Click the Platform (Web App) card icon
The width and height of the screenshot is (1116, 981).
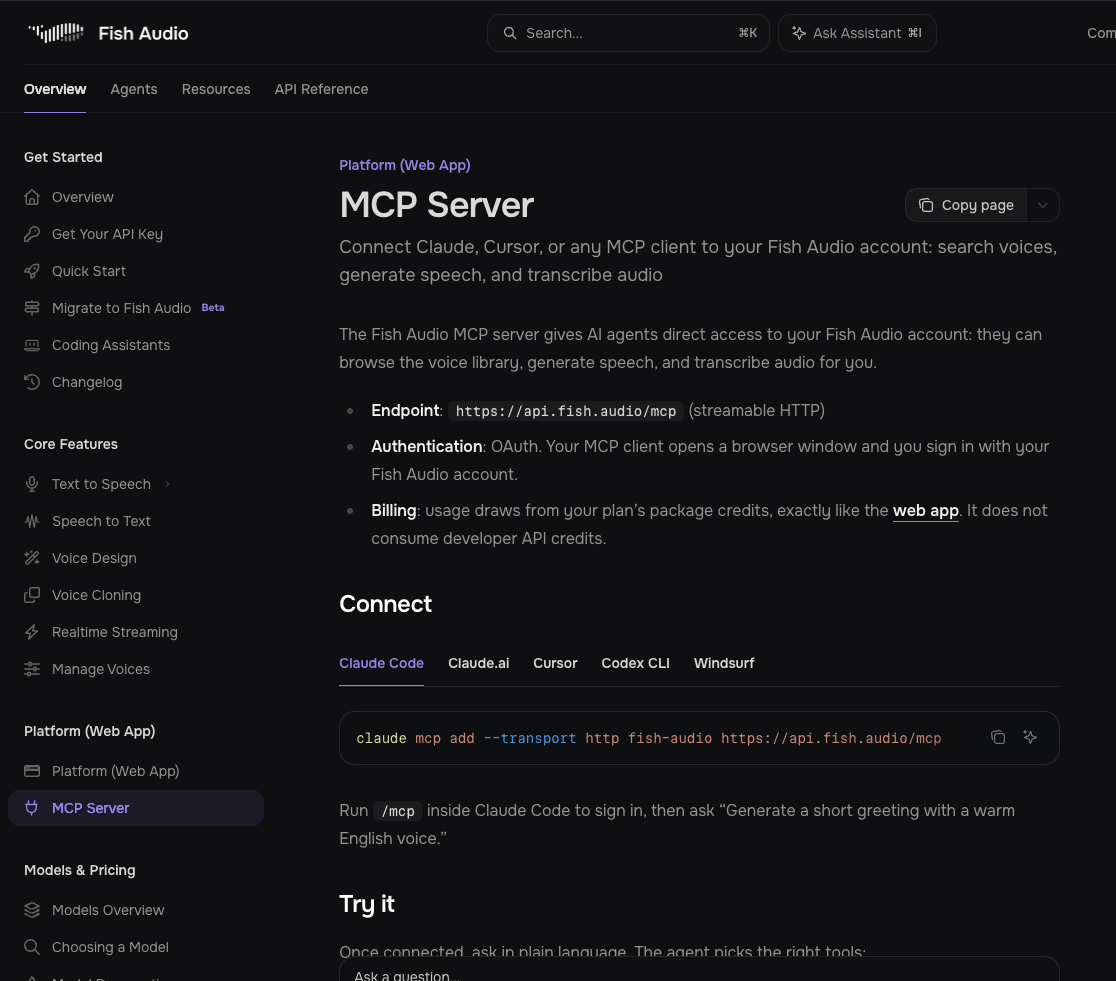(x=32, y=771)
